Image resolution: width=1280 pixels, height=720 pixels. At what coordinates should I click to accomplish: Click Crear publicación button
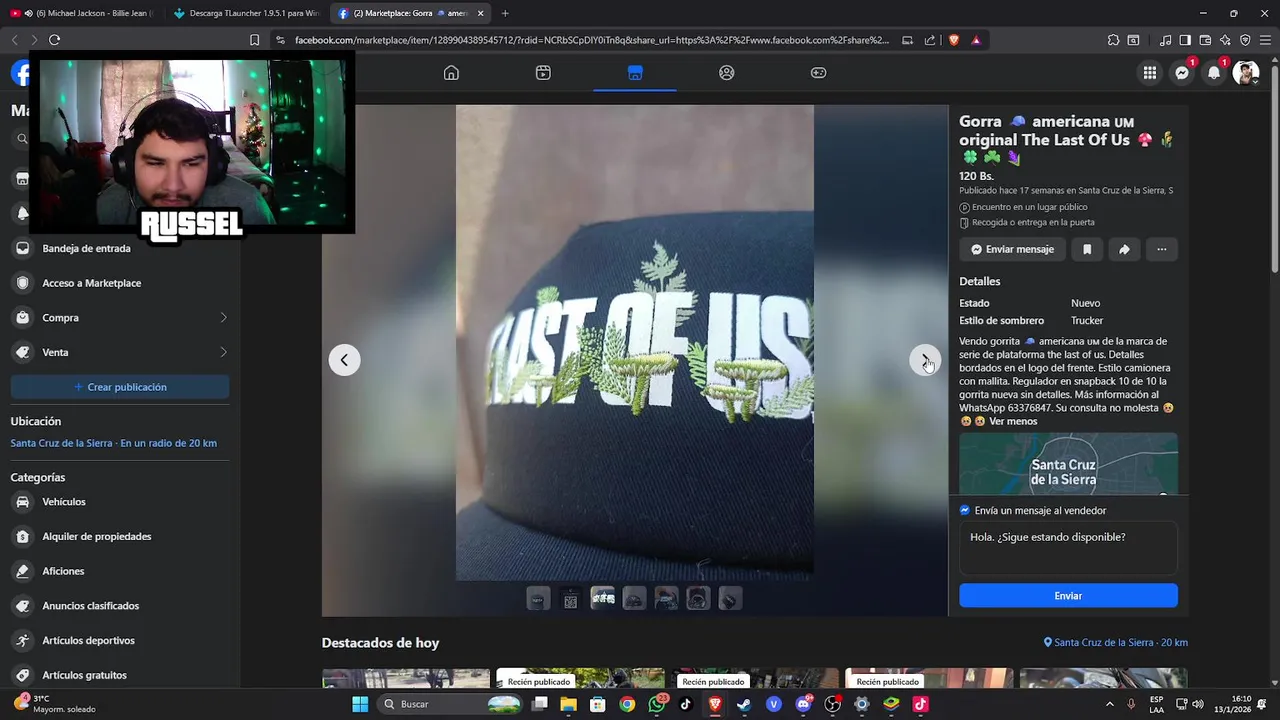[120, 387]
